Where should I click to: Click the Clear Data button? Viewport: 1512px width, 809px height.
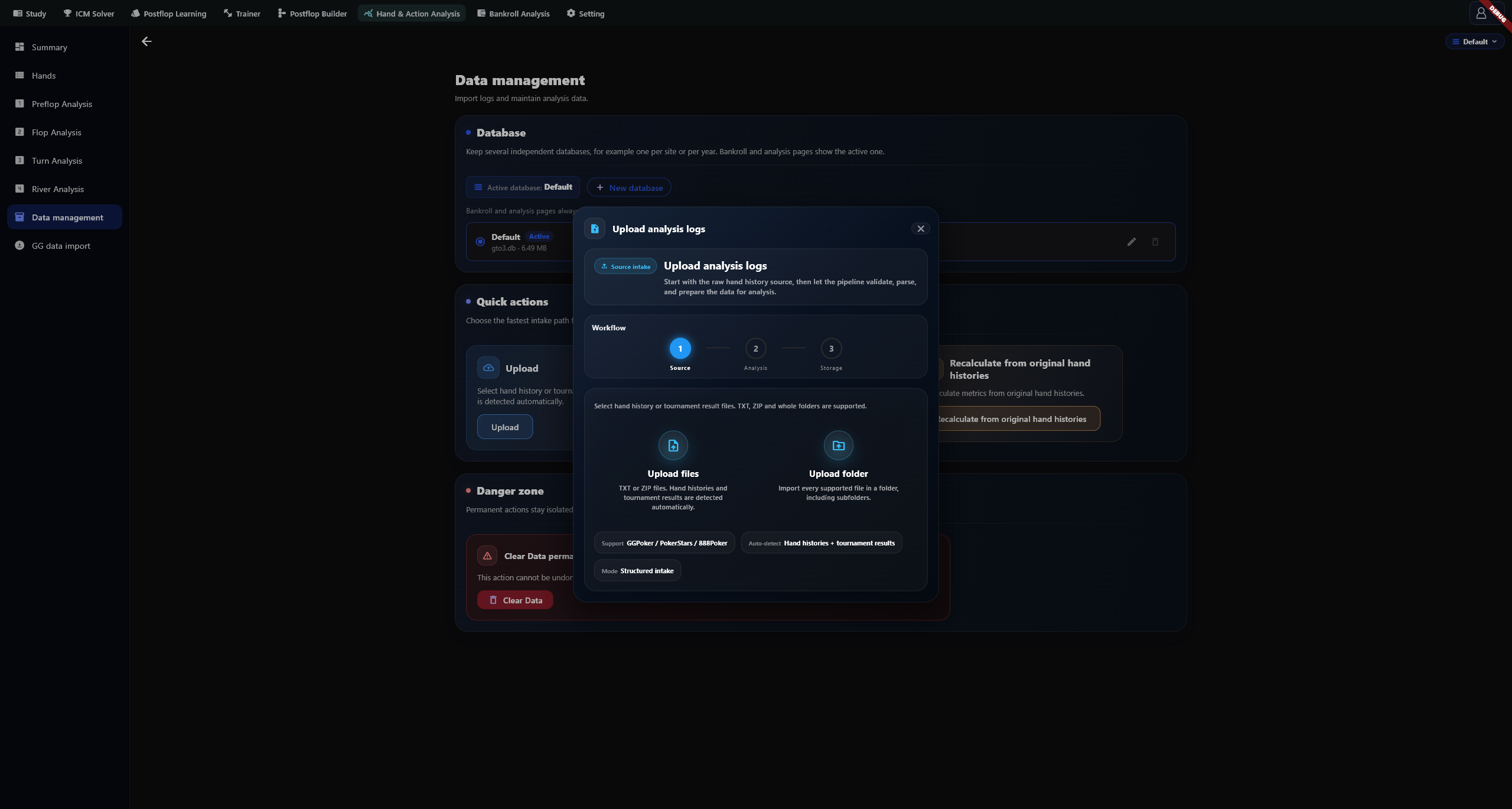coord(515,600)
